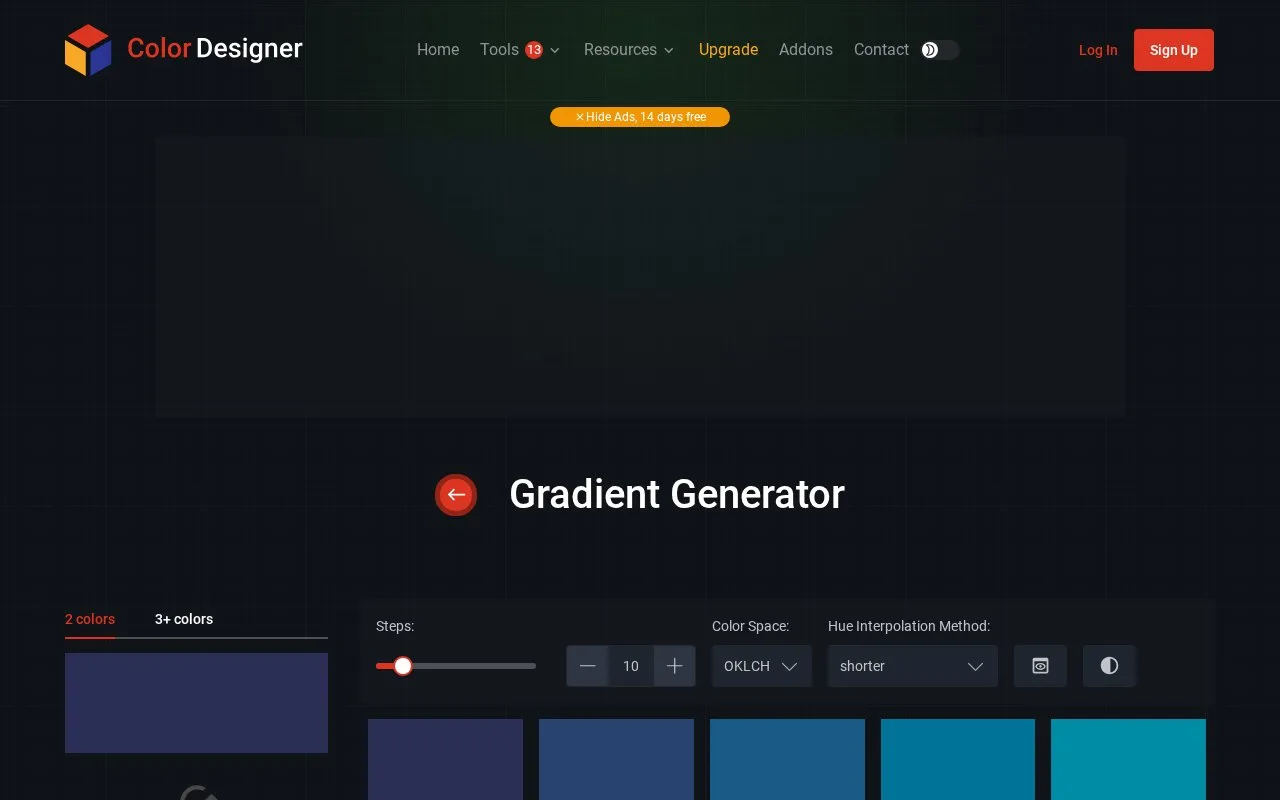
Task: Click the Sign Up button
Action: pyautogui.click(x=1174, y=50)
